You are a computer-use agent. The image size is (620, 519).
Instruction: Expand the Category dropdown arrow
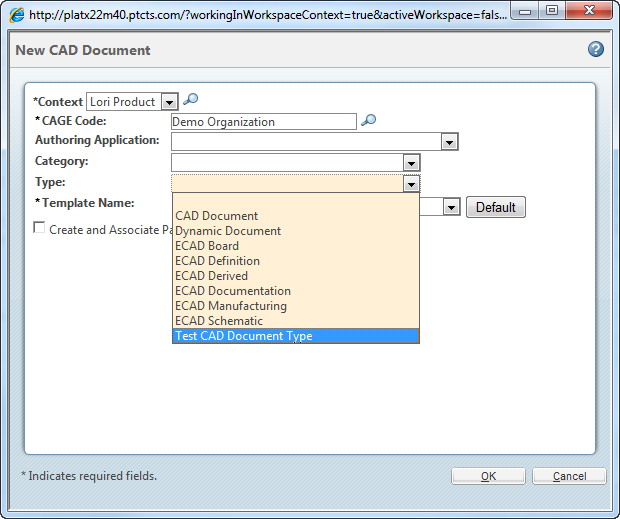point(411,163)
